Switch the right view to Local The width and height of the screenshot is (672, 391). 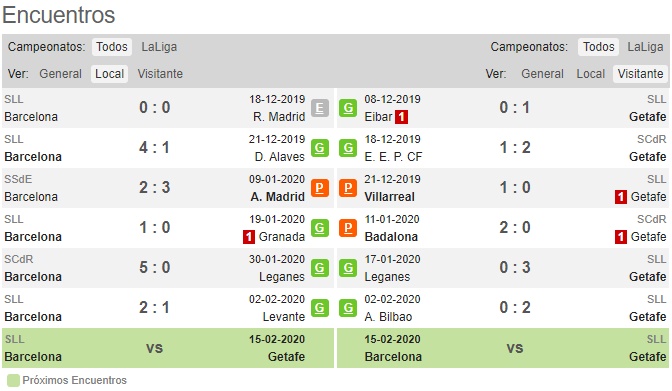click(x=591, y=74)
